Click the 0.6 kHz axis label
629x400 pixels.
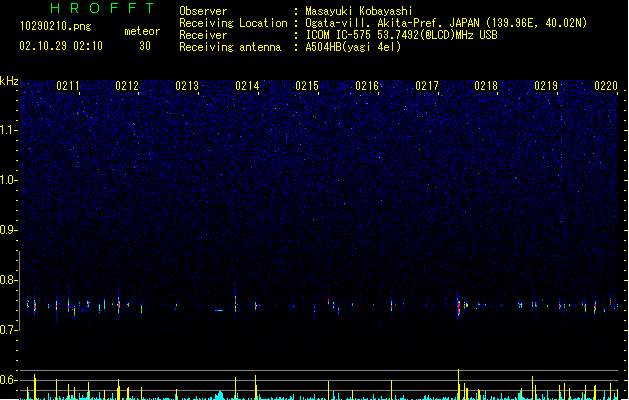pyautogui.click(x=8, y=380)
